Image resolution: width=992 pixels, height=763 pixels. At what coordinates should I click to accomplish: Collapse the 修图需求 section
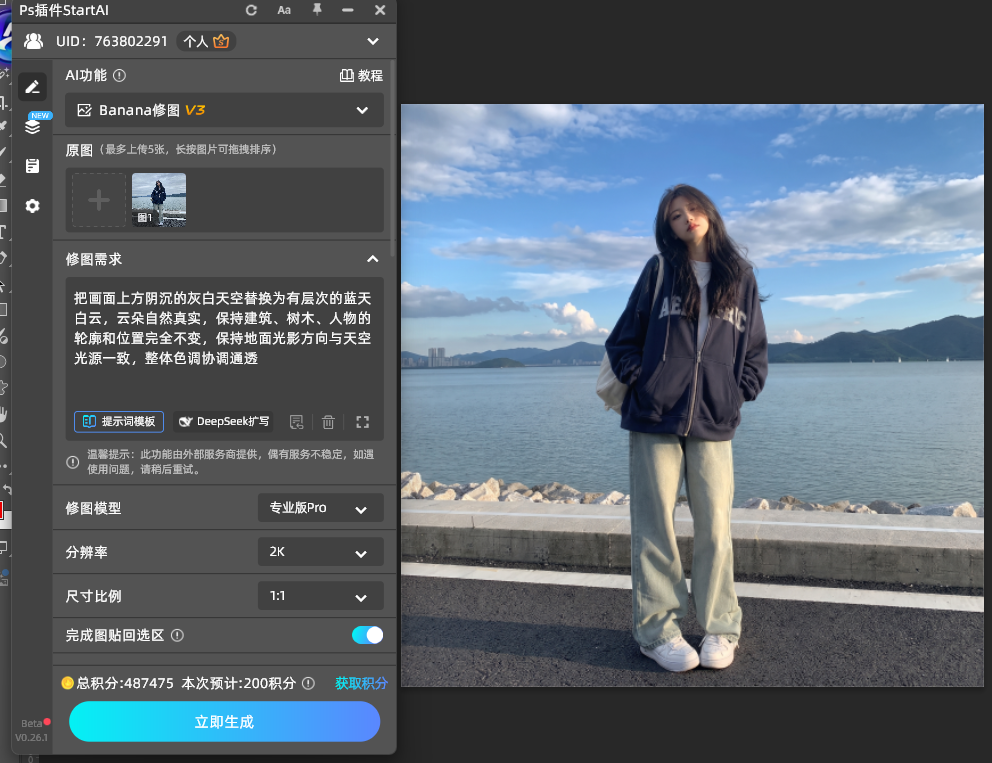pos(373,259)
